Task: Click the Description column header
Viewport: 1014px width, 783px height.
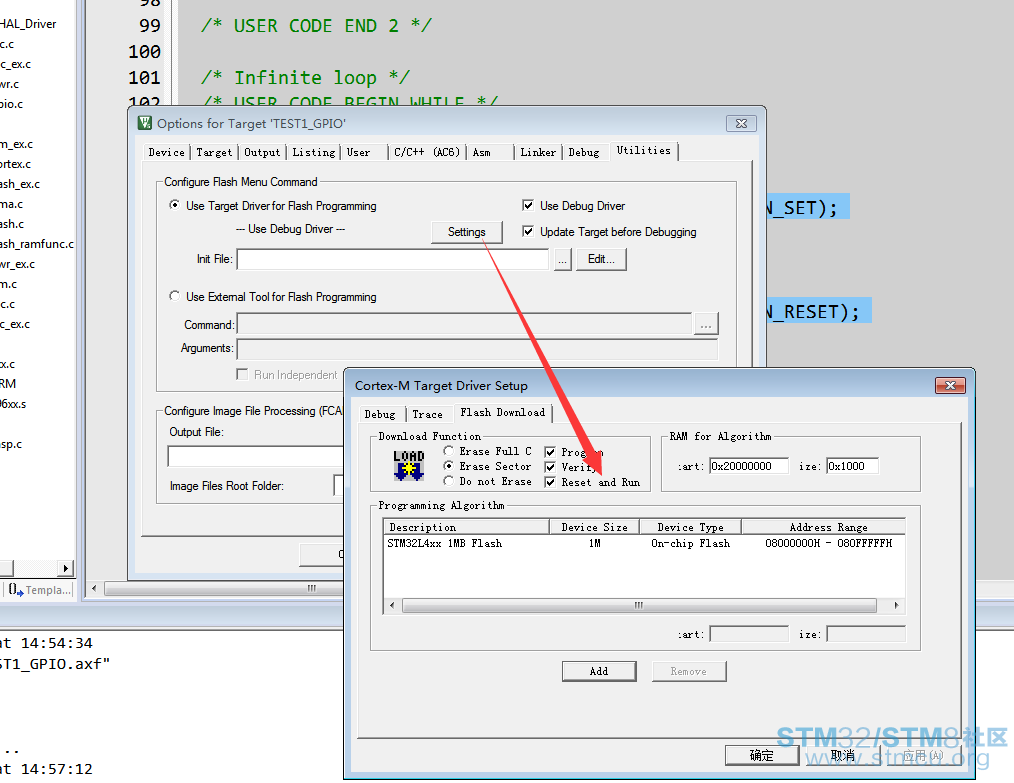Action: click(466, 527)
